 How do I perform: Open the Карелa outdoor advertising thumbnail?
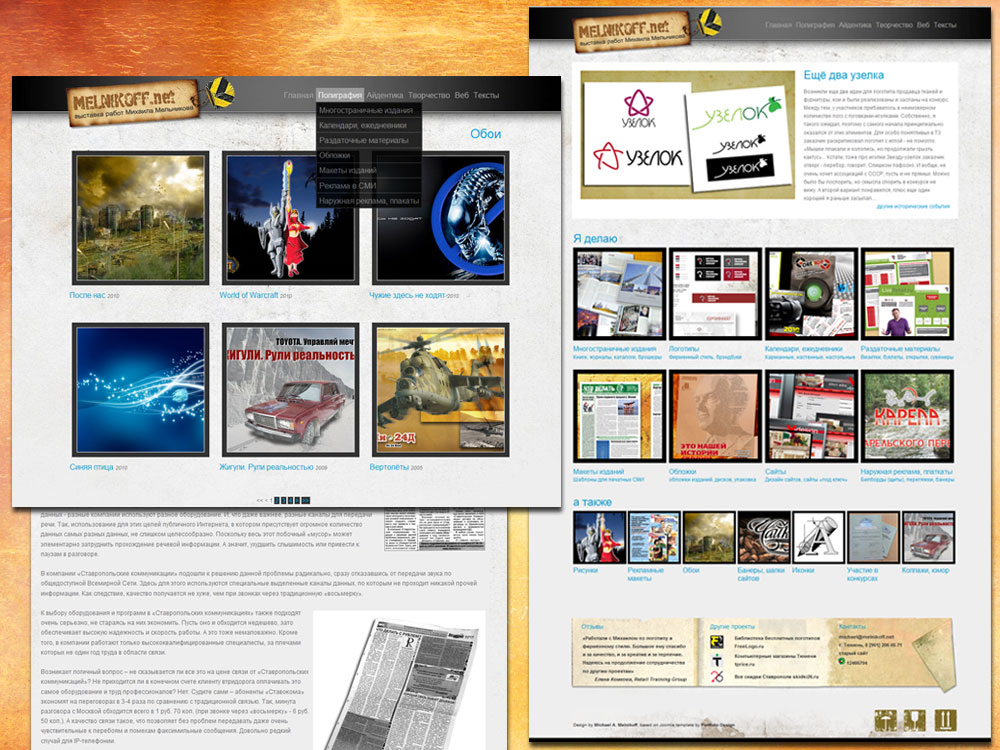(907, 416)
